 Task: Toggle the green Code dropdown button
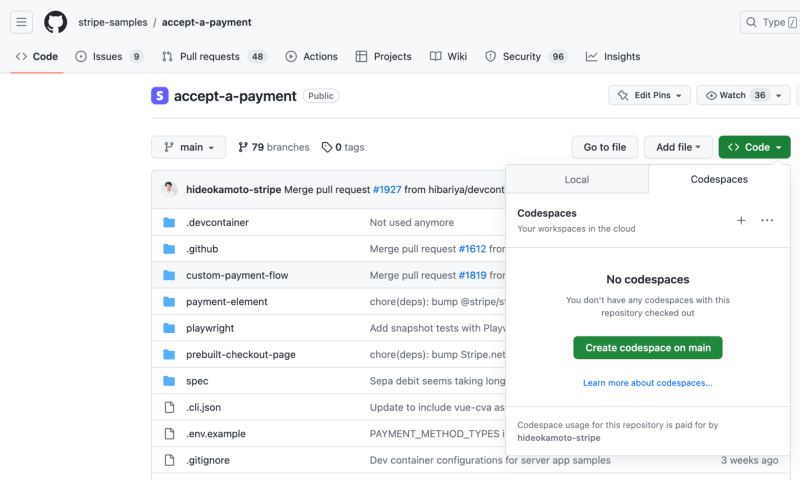(x=755, y=147)
